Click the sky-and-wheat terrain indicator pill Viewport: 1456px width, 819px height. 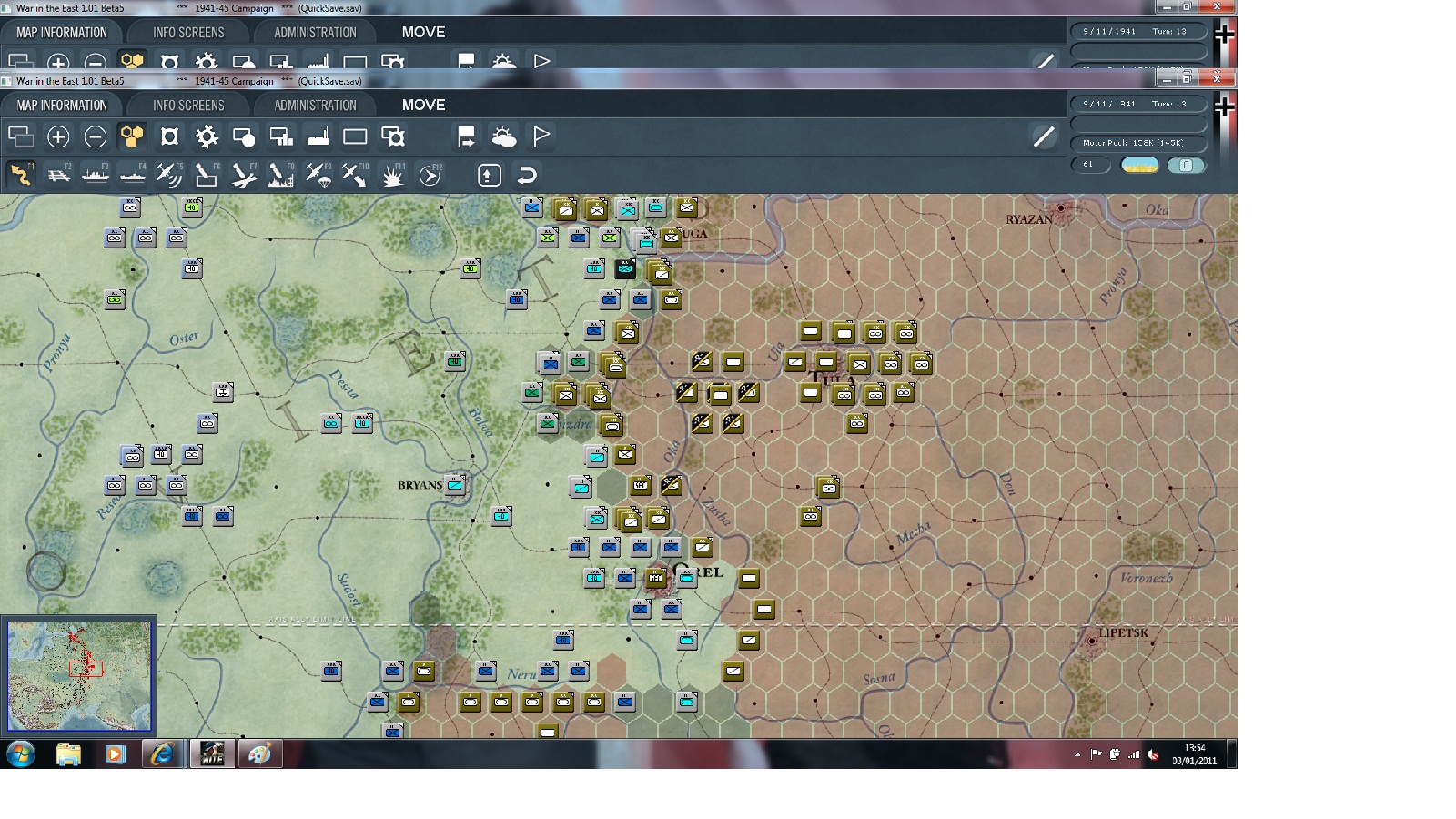coord(1139,165)
